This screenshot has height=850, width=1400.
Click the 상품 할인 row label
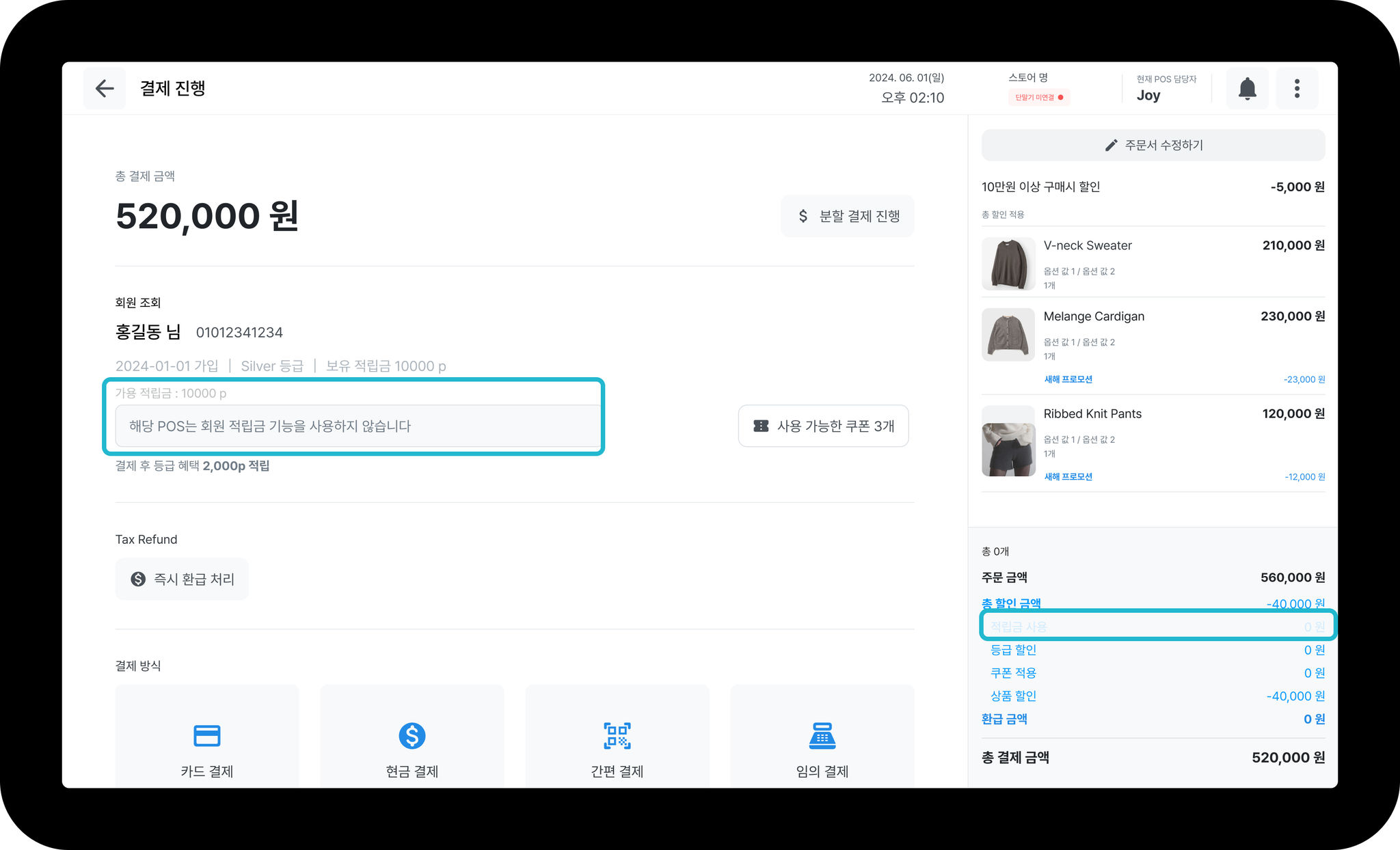click(x=1013, y=696)
